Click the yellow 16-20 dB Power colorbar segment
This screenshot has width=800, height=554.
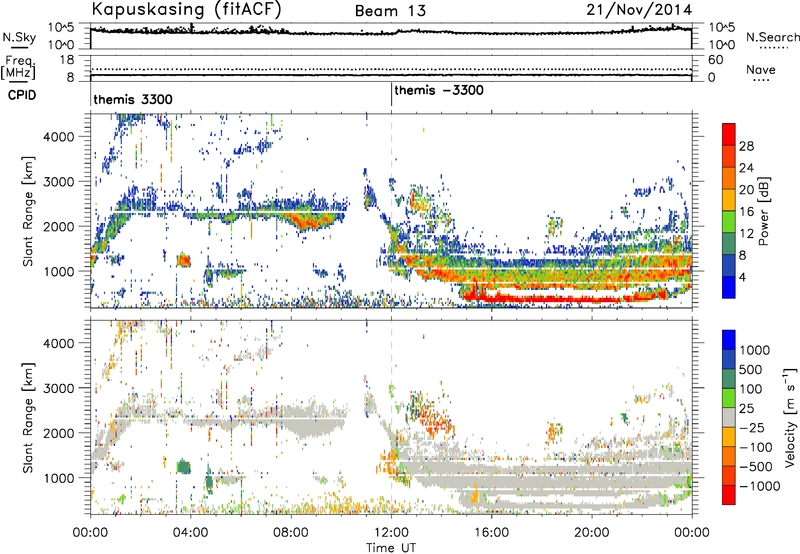(x=729, y=200)
